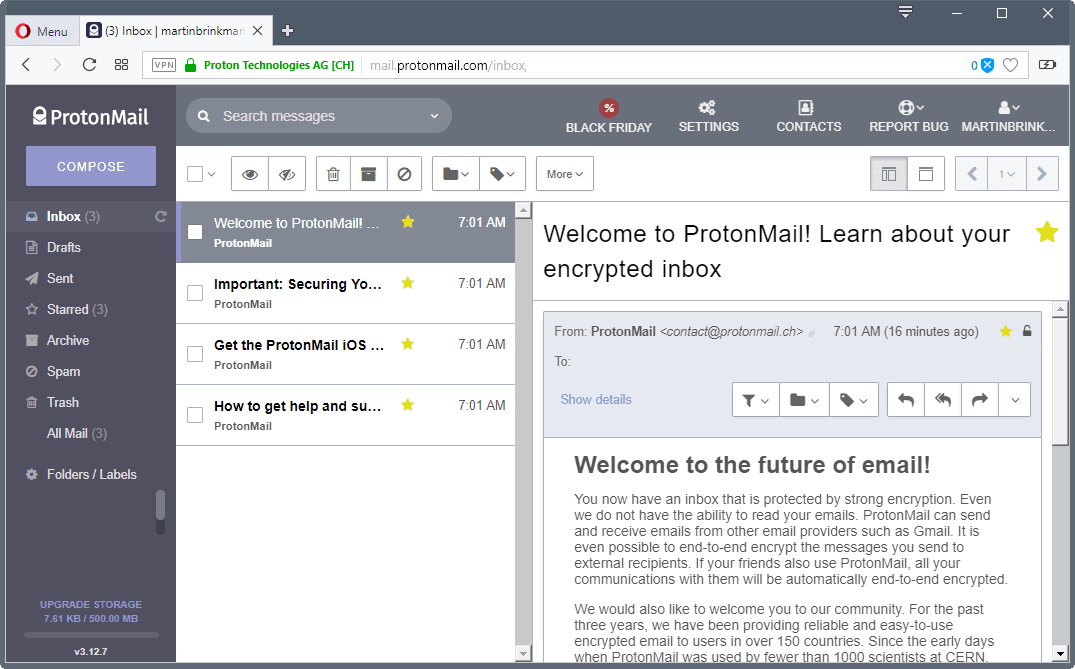Image resolution: width=1075 pixels, height=669 pixels.
Task: Check the Get the ProtonMail iOS message checkbox
Action: (x=195, y=354)
